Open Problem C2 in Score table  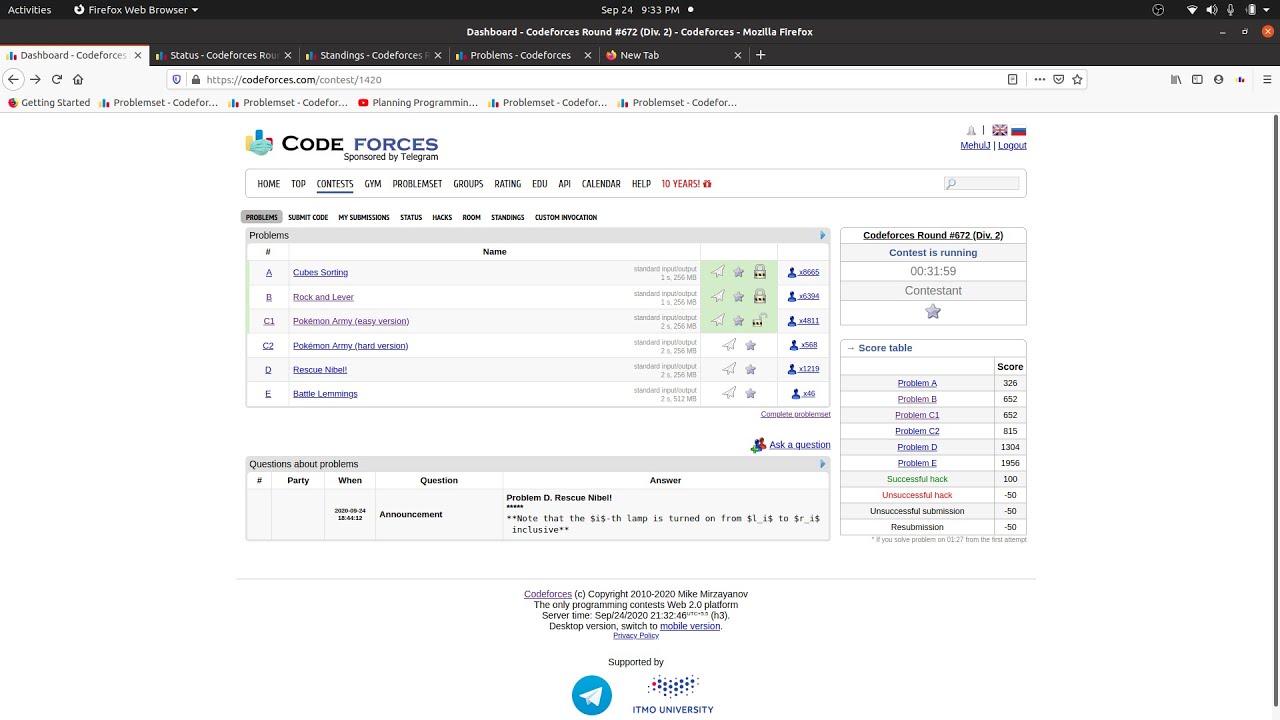tap(917, 431)
